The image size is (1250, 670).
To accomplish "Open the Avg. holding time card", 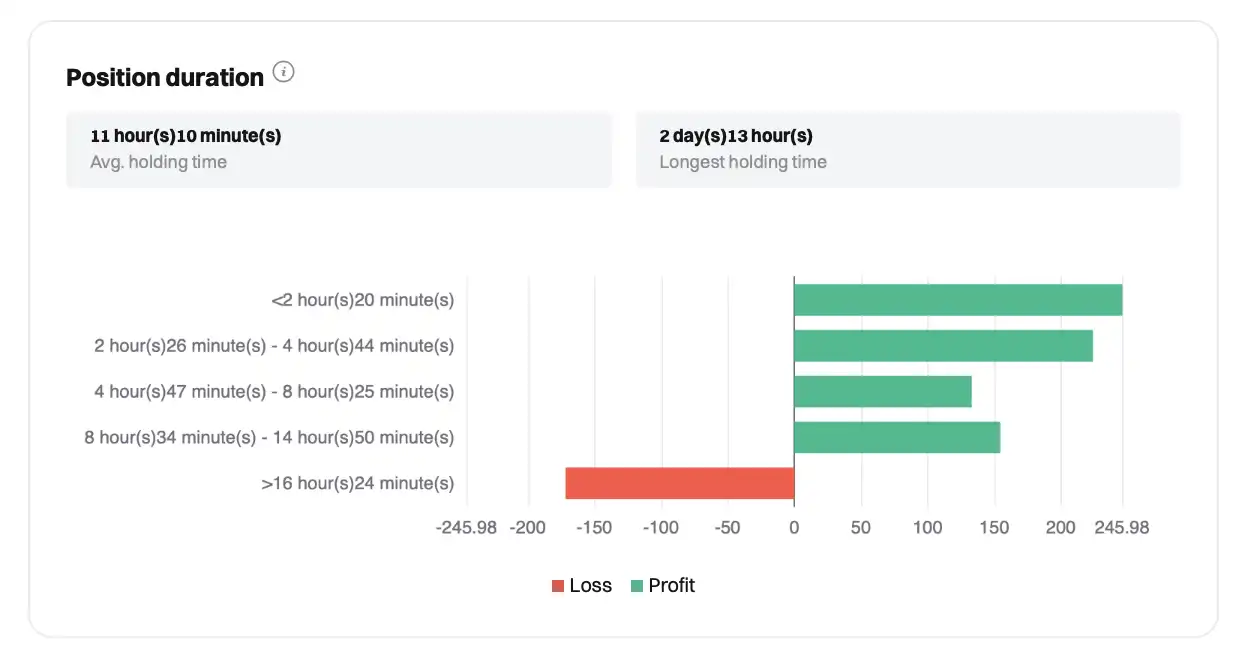I will (338, 149).
